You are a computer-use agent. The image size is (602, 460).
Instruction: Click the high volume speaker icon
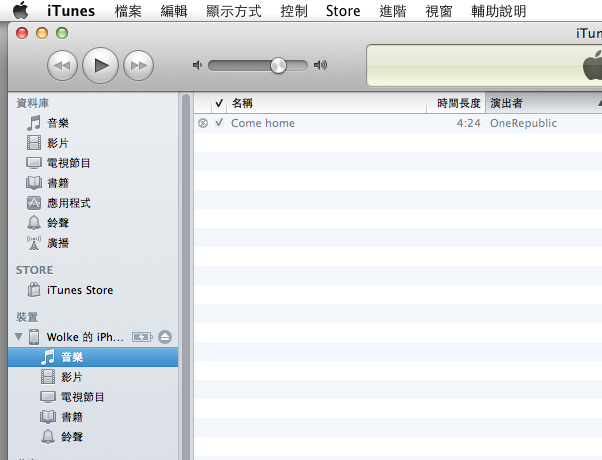(x=320, y=65)
